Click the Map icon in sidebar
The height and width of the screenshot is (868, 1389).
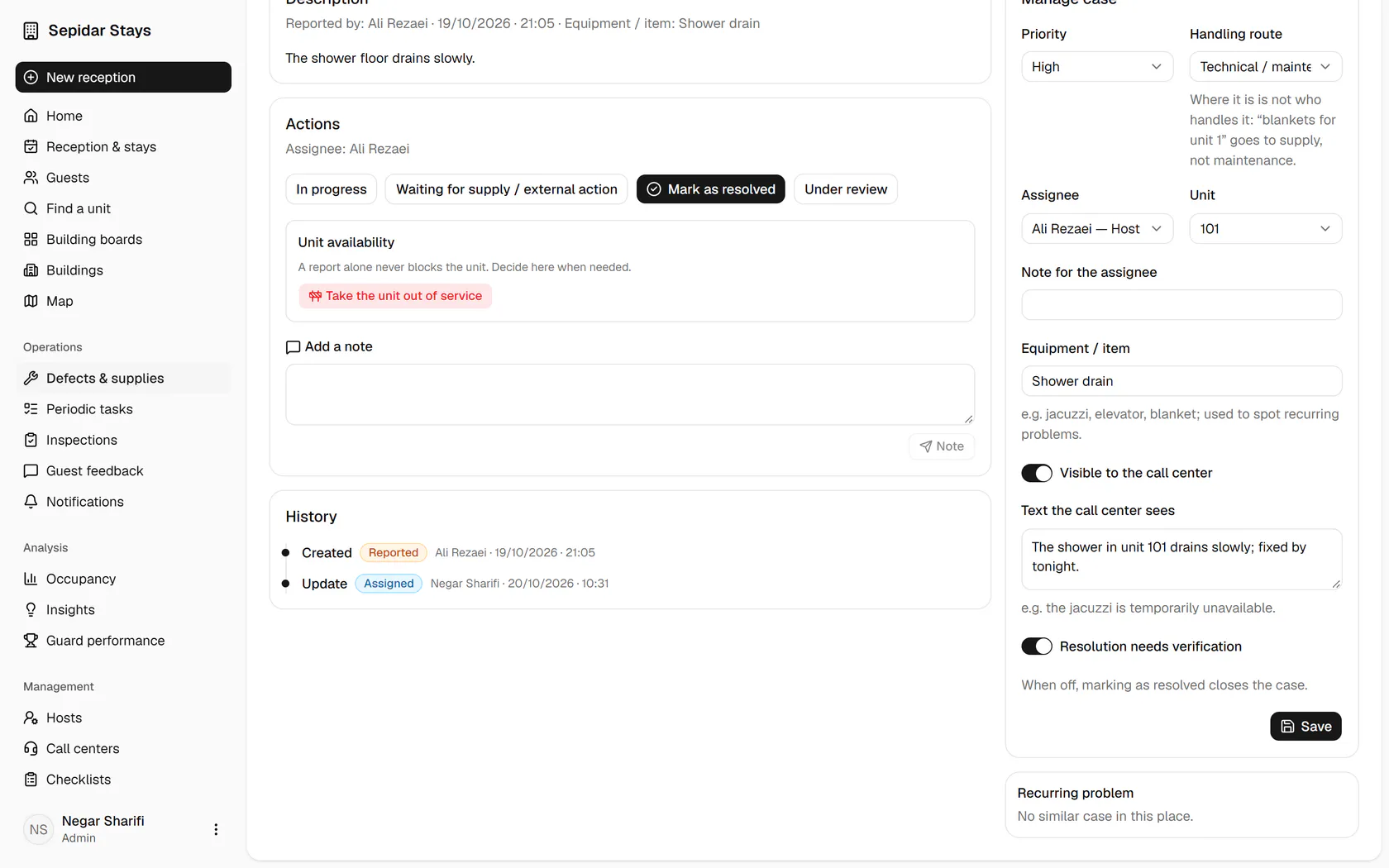pos(31,301)
